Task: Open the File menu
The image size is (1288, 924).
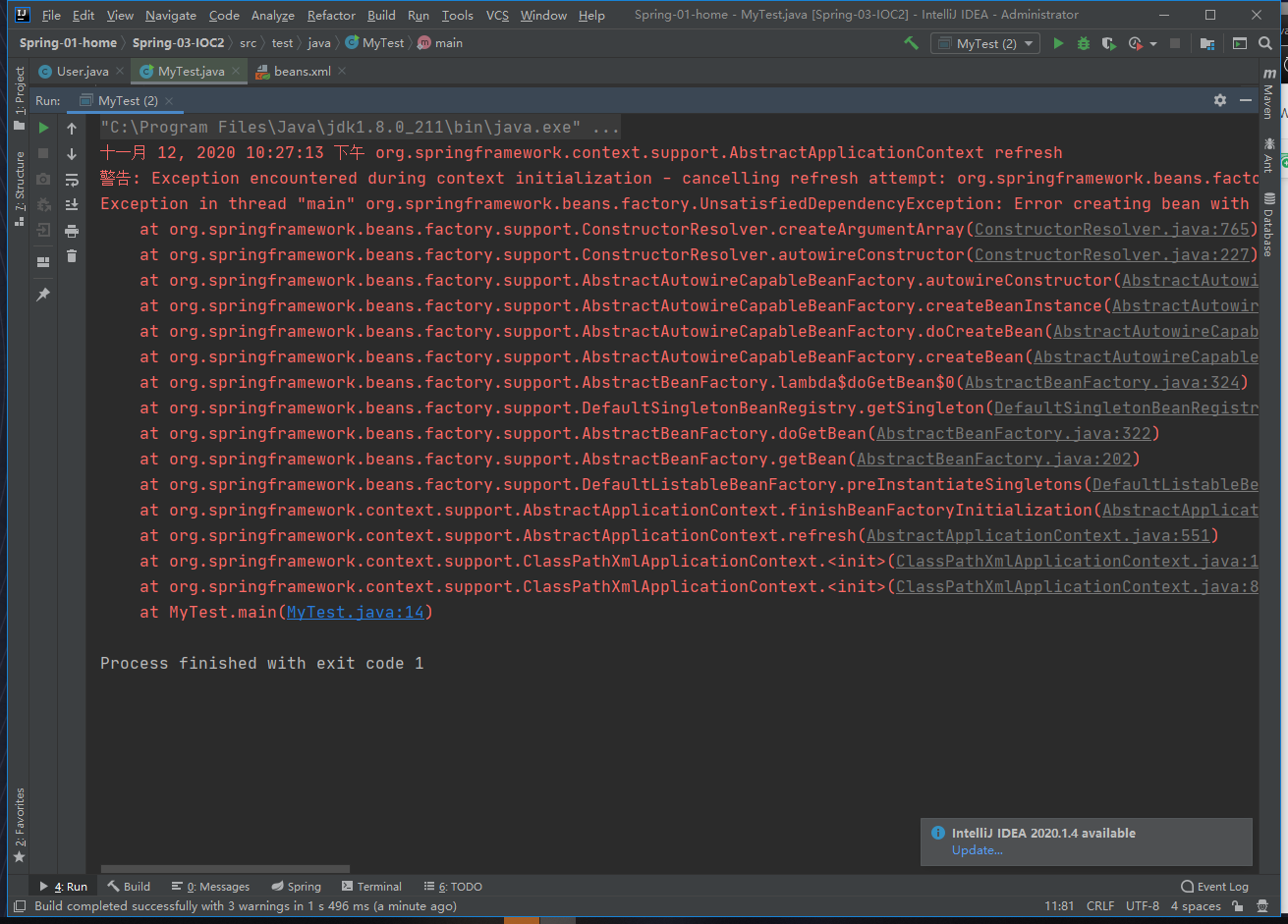Action: pyautogui.click(x=51, y=15)
